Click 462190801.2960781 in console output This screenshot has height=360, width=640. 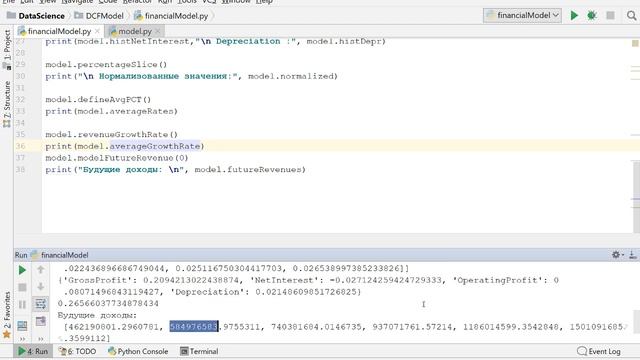(113, 327)
